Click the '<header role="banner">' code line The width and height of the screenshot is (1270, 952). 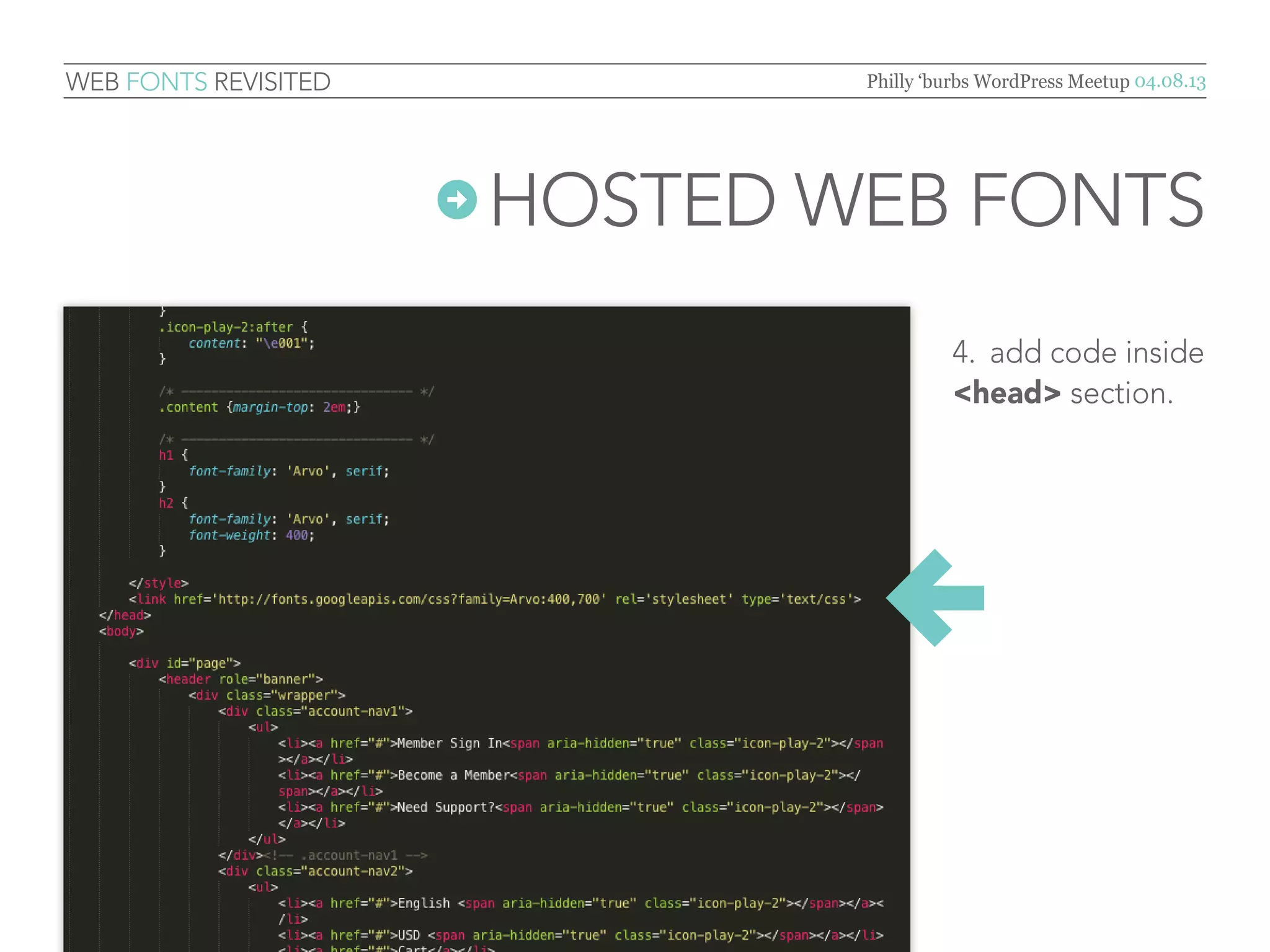click(x=241, y=679)
